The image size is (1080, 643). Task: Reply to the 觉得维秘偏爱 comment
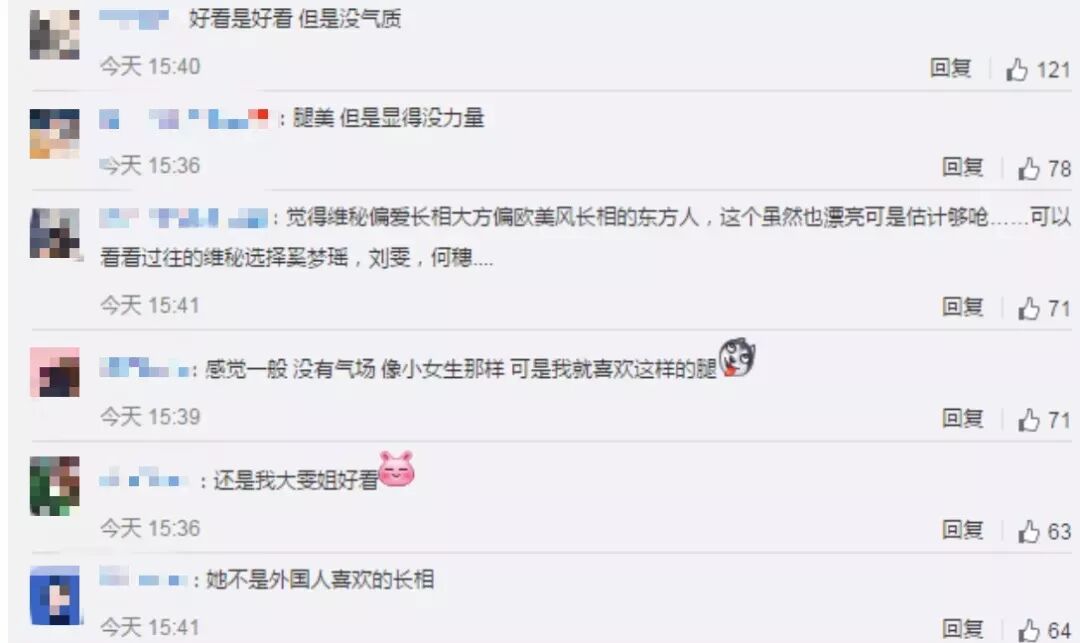[x=963, y=306]
